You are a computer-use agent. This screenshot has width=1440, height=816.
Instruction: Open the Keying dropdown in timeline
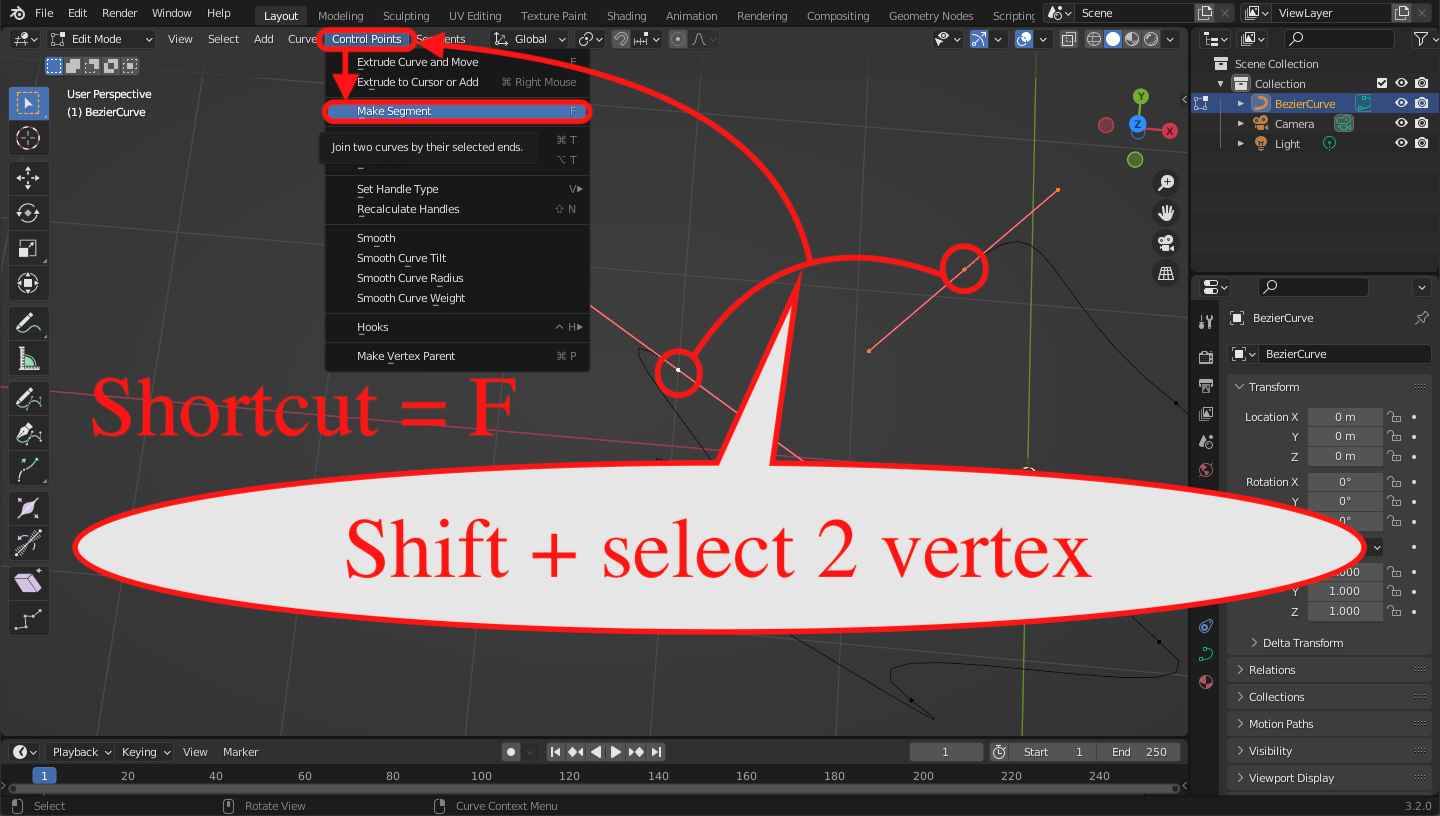tap(146, 752)
